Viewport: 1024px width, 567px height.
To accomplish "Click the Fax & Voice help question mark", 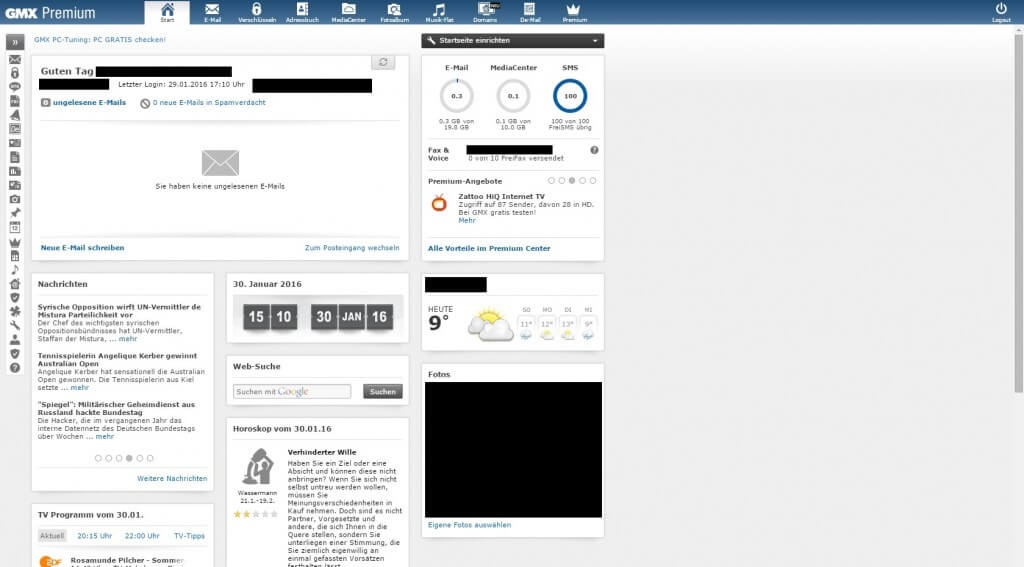I will [594, 150].
